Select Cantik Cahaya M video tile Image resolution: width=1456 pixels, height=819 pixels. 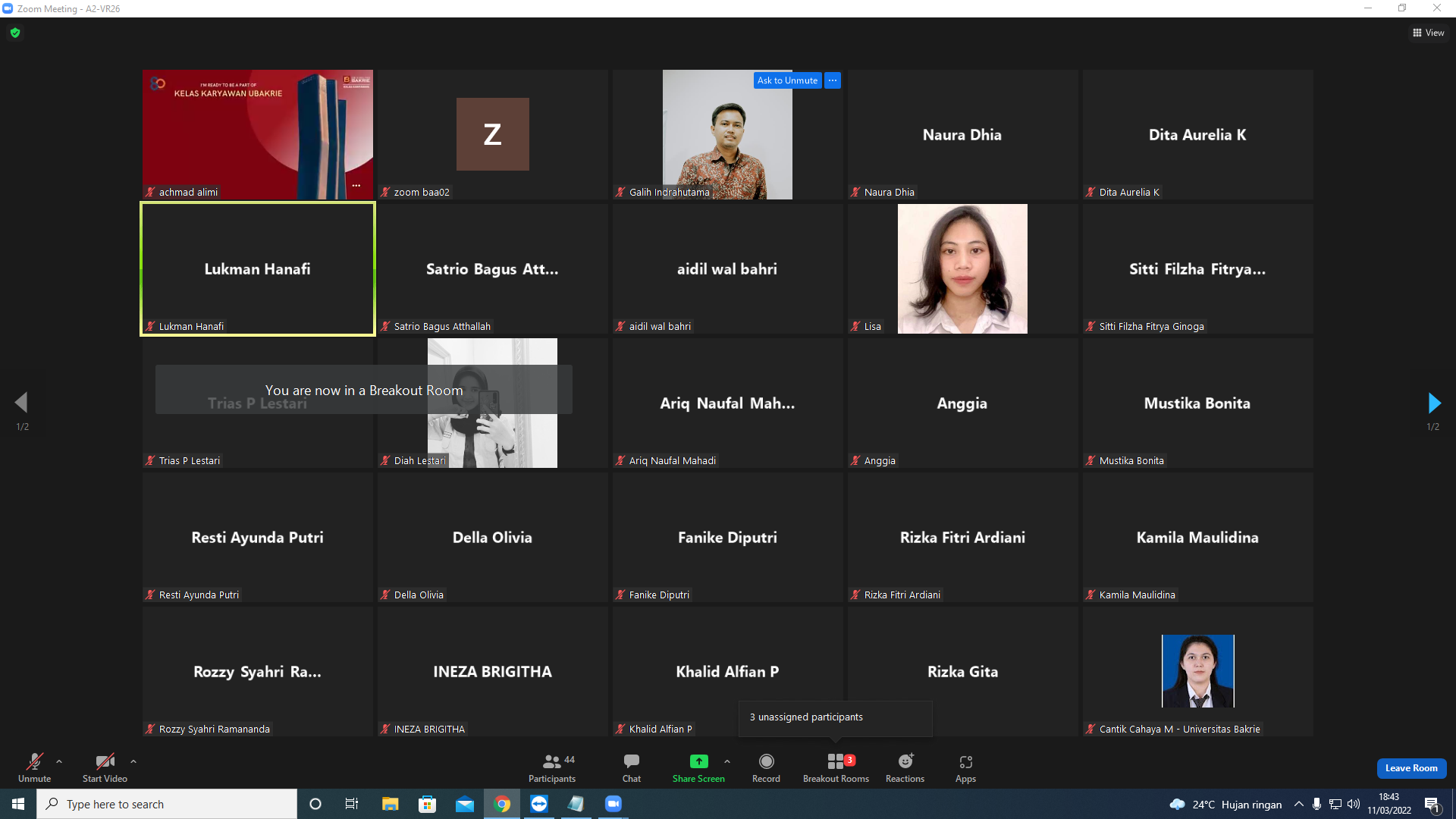coord(1197,671)
